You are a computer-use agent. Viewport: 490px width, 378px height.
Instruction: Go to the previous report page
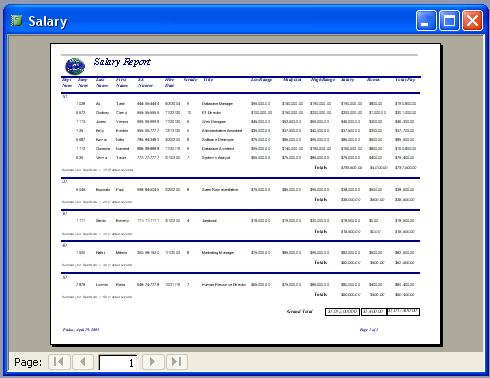pos(82,362)
